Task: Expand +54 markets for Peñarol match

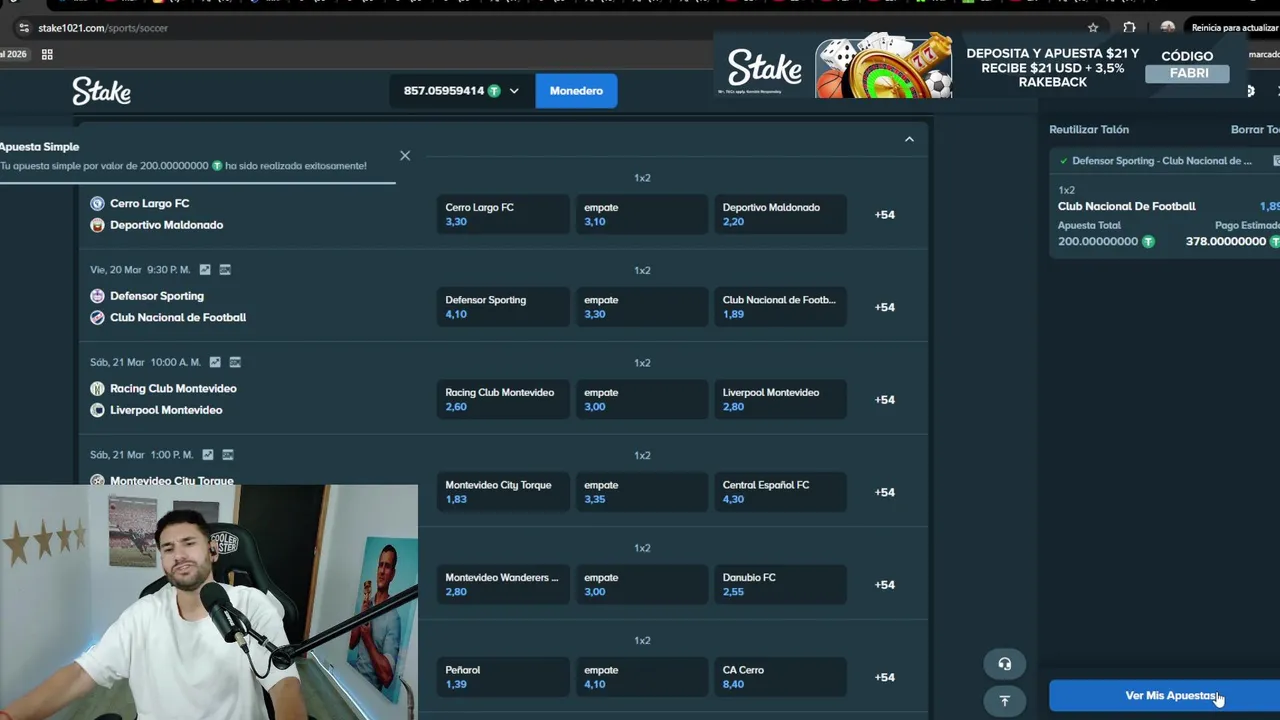Action: tap(885, 677)
